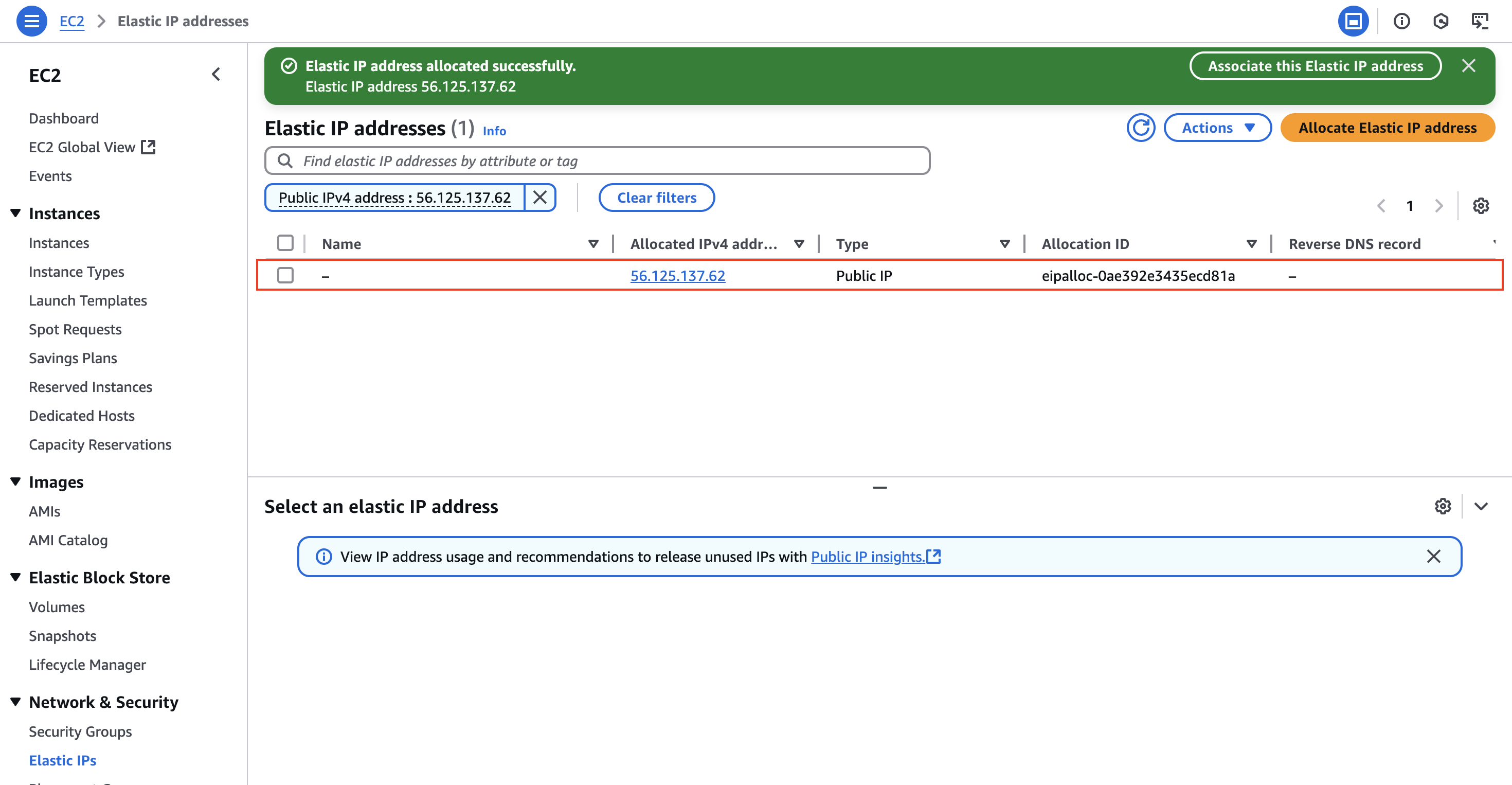Refresh the Elastic IP addresses list

[1141, 128]
